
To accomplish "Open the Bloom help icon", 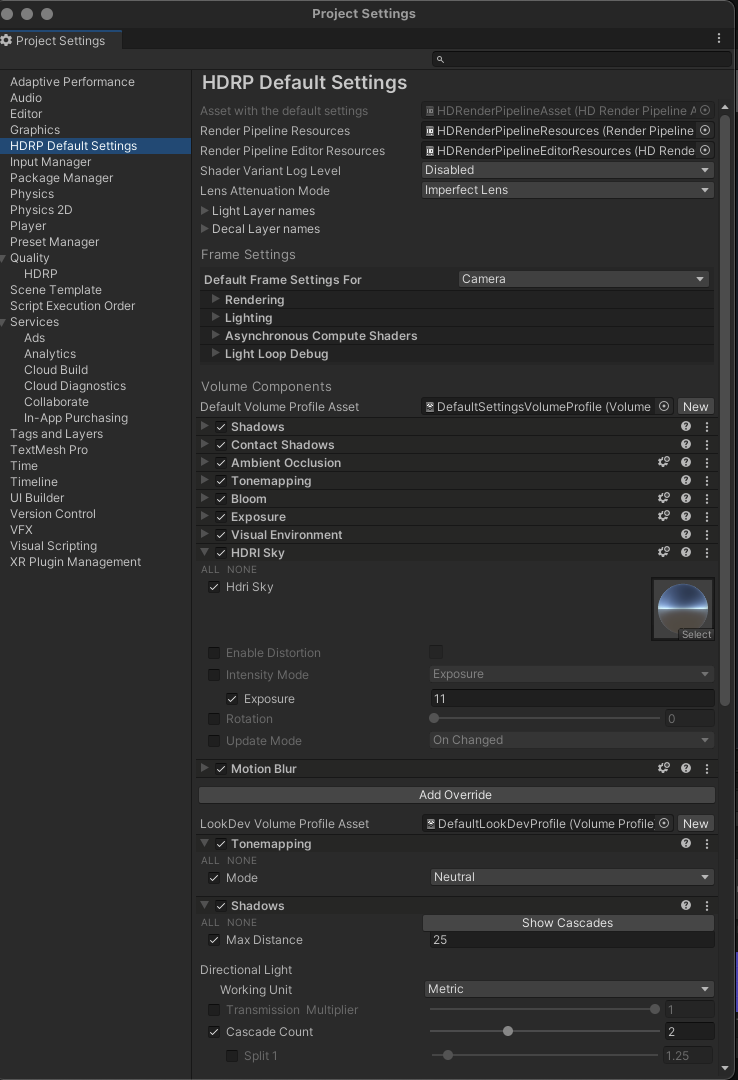I will (x=685, y=499).
